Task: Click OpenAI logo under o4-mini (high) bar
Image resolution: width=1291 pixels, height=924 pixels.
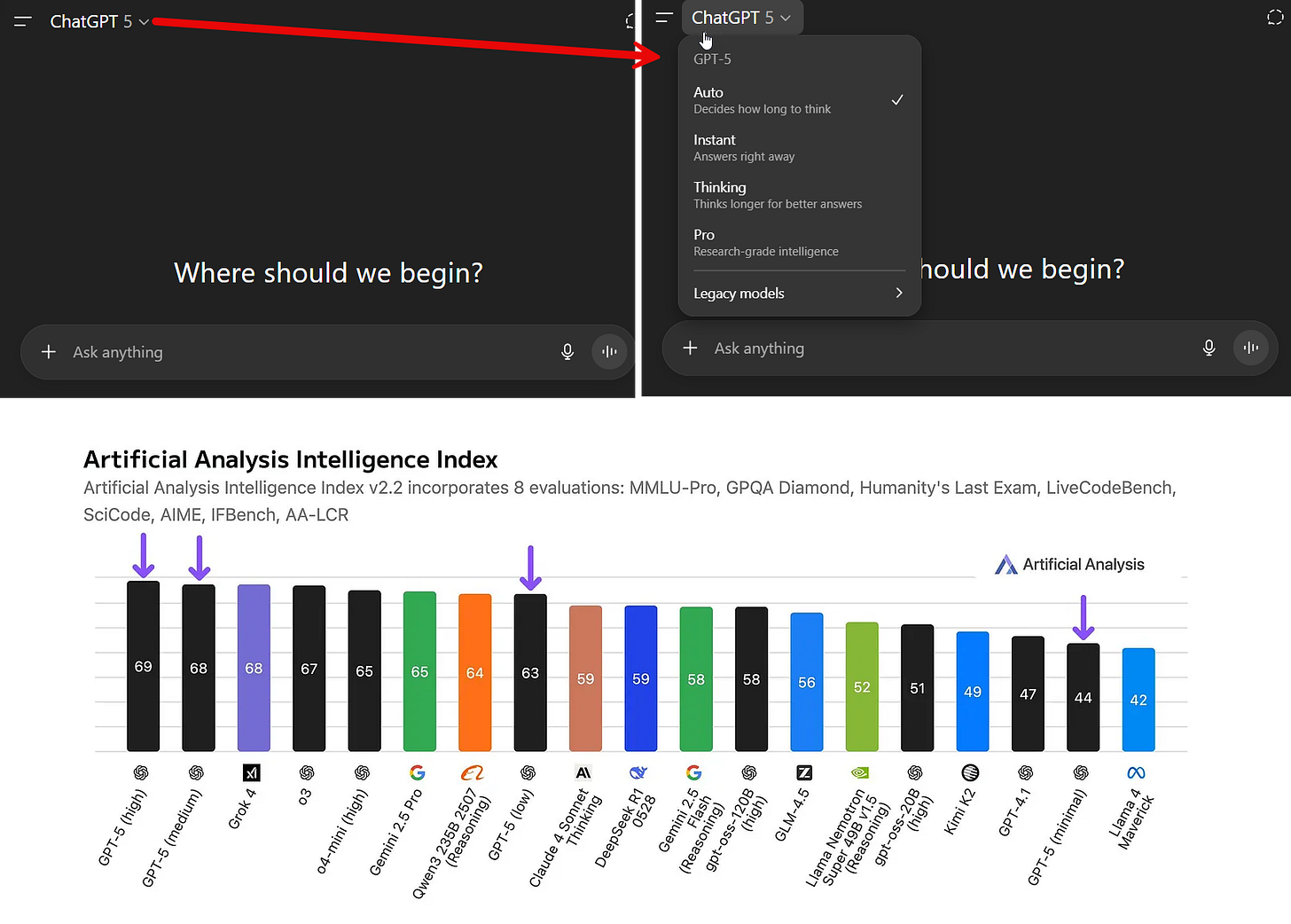Action: 362,773
